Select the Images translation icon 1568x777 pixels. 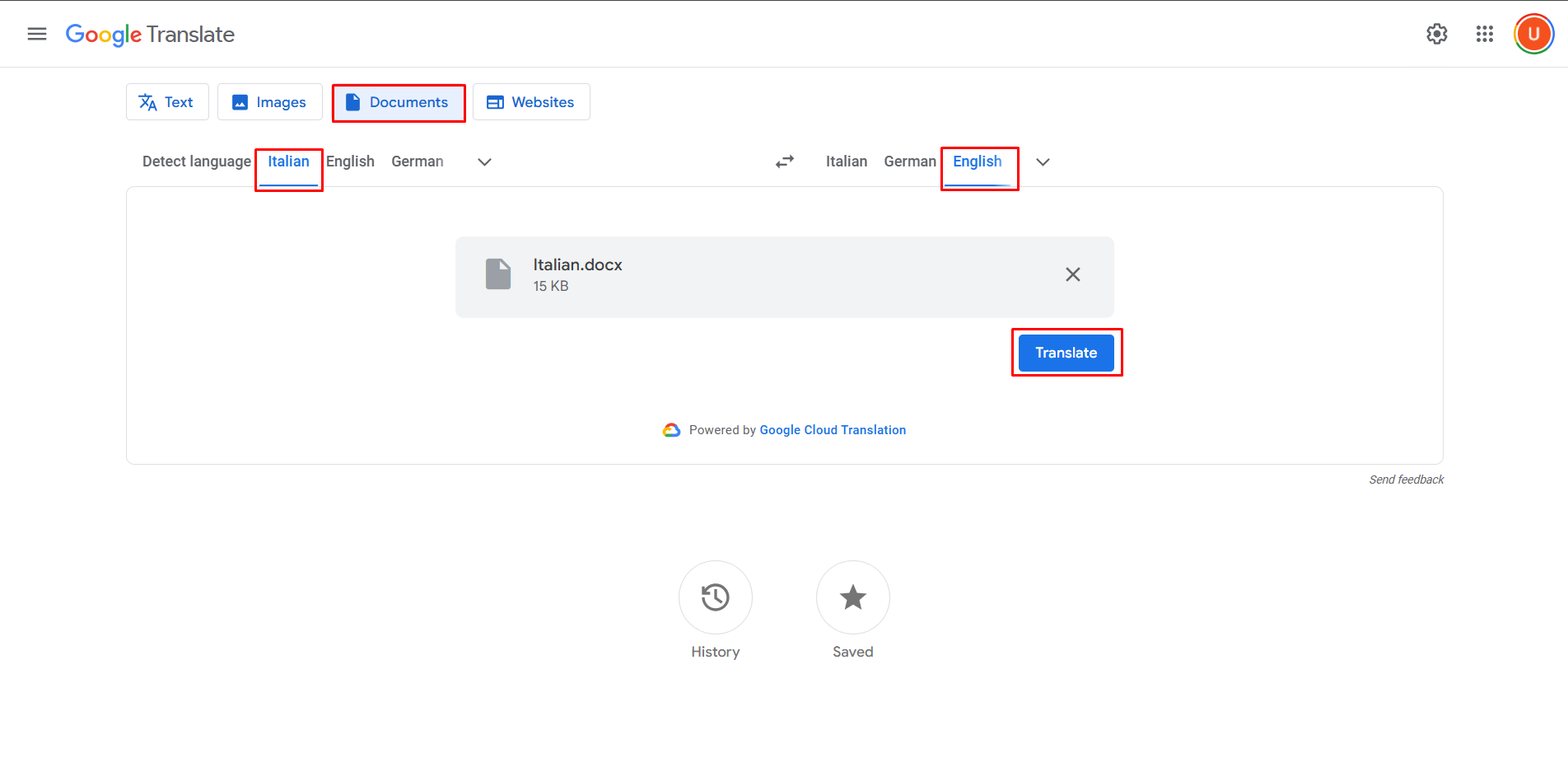click(x=239, y=101)
